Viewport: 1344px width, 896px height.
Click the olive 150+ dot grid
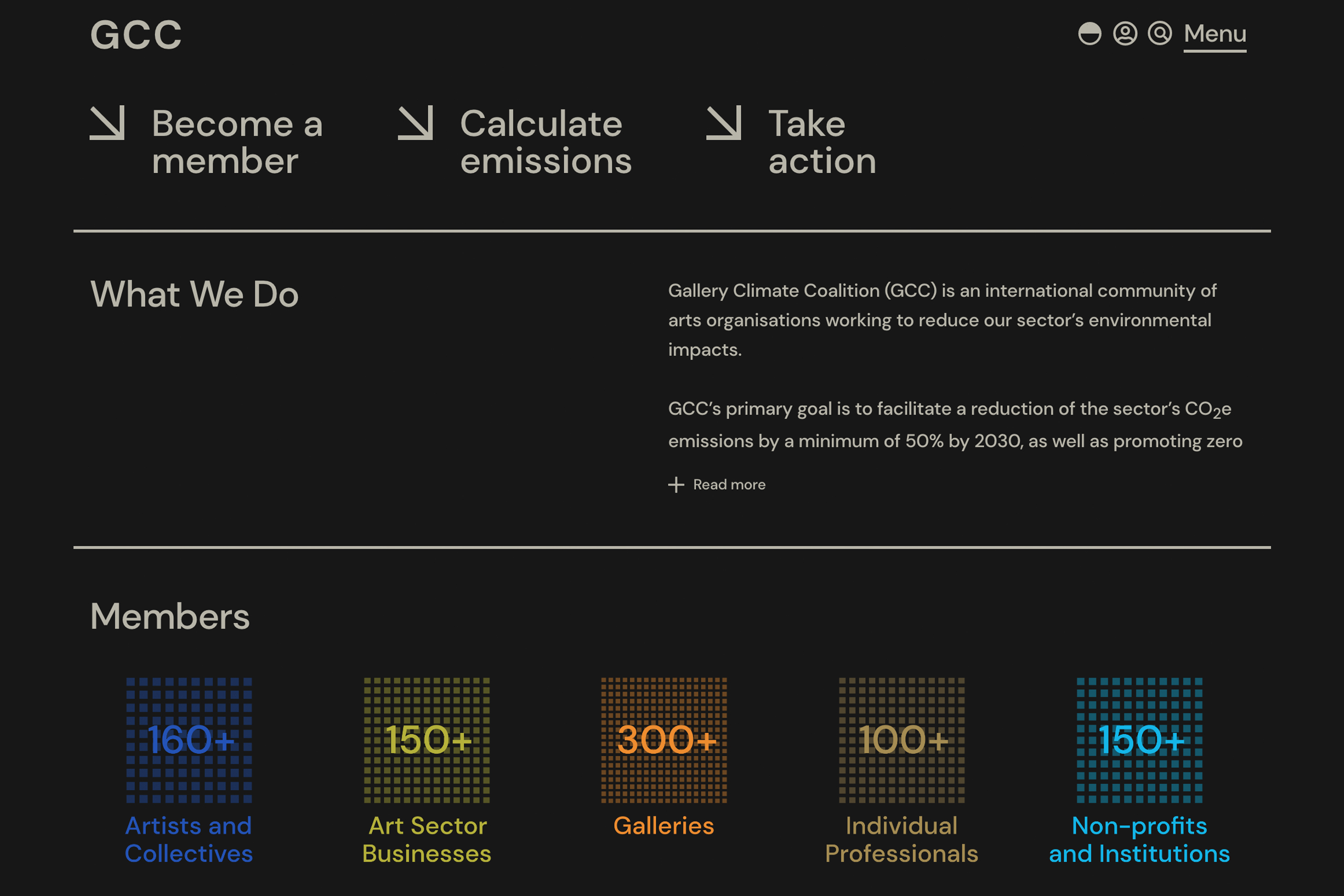(427, 740)
